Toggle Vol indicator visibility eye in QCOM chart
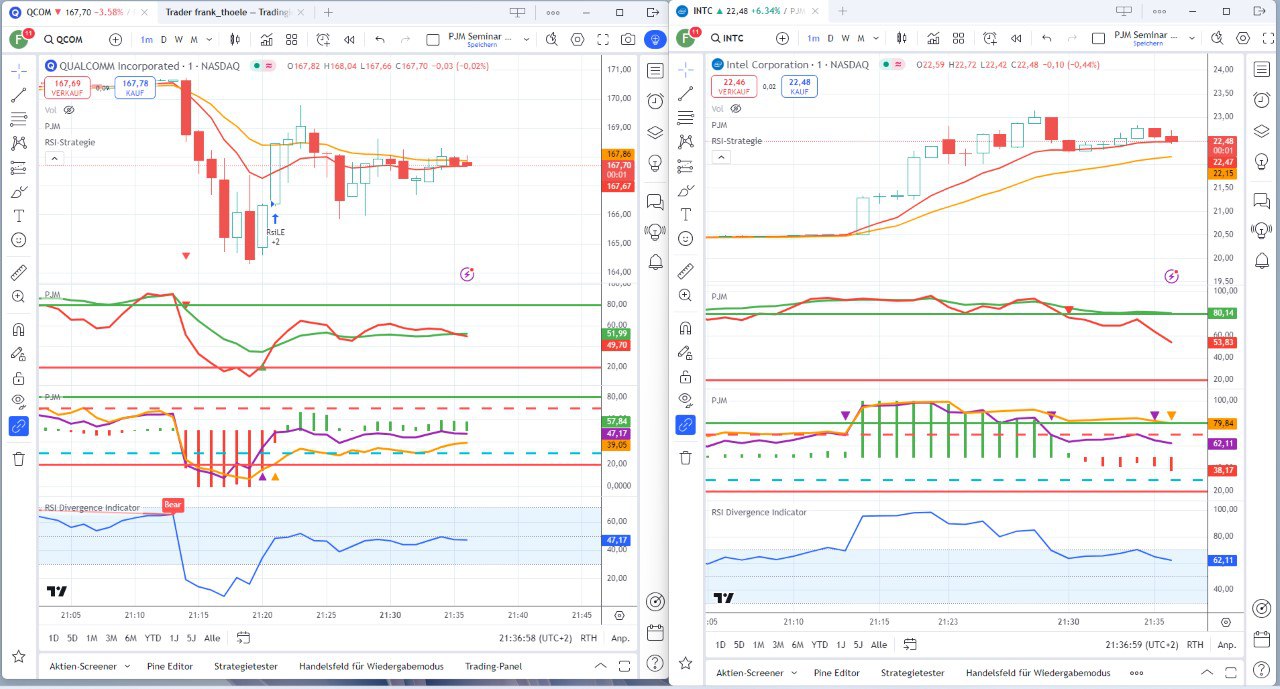Screen dimensions: 1280x689 click(69, 110)
